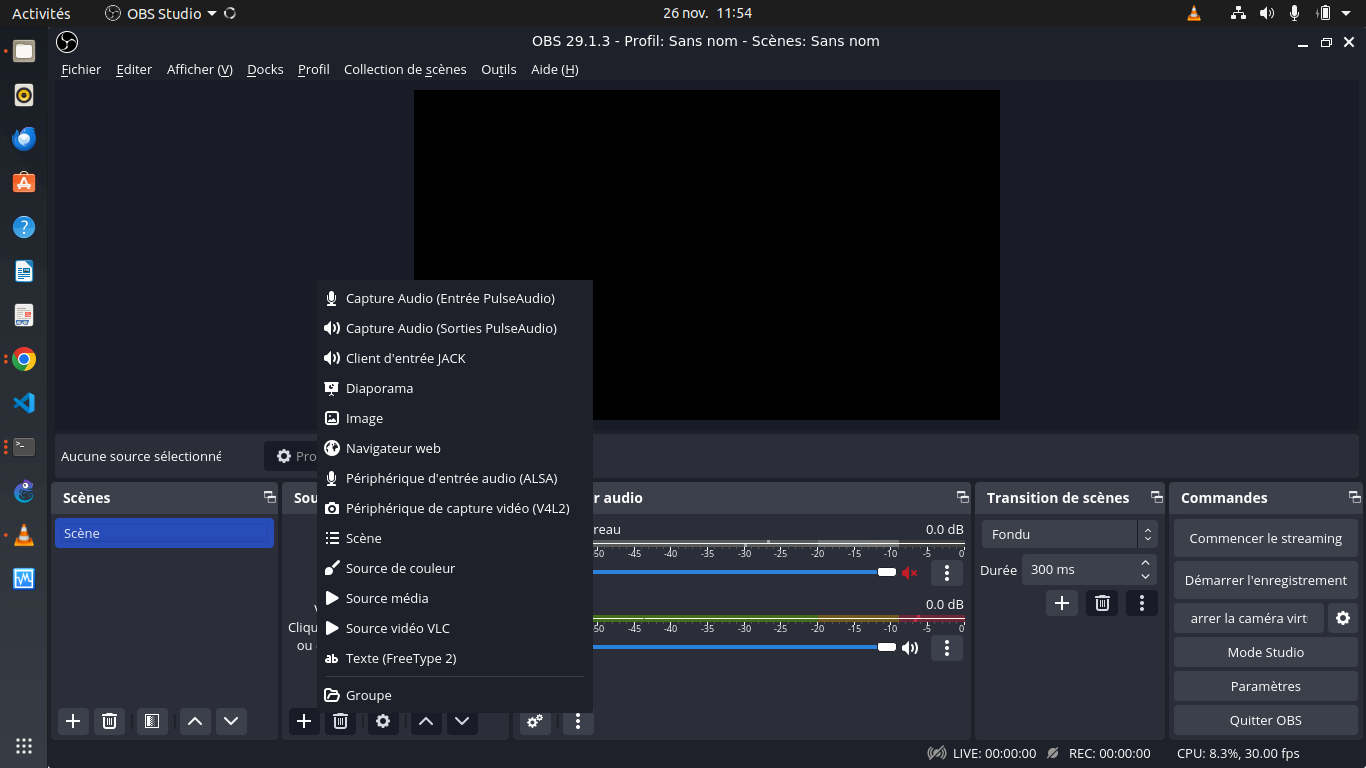
Task: Open source properties gear in Sources panel
Action: (x=383, y=721)
